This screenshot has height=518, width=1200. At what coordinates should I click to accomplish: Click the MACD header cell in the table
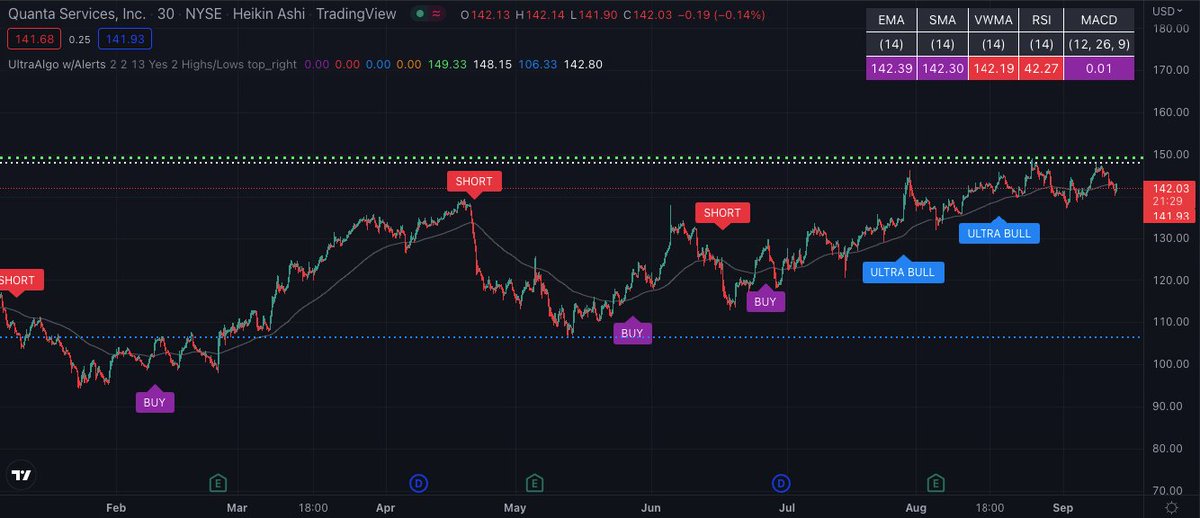1099,21
